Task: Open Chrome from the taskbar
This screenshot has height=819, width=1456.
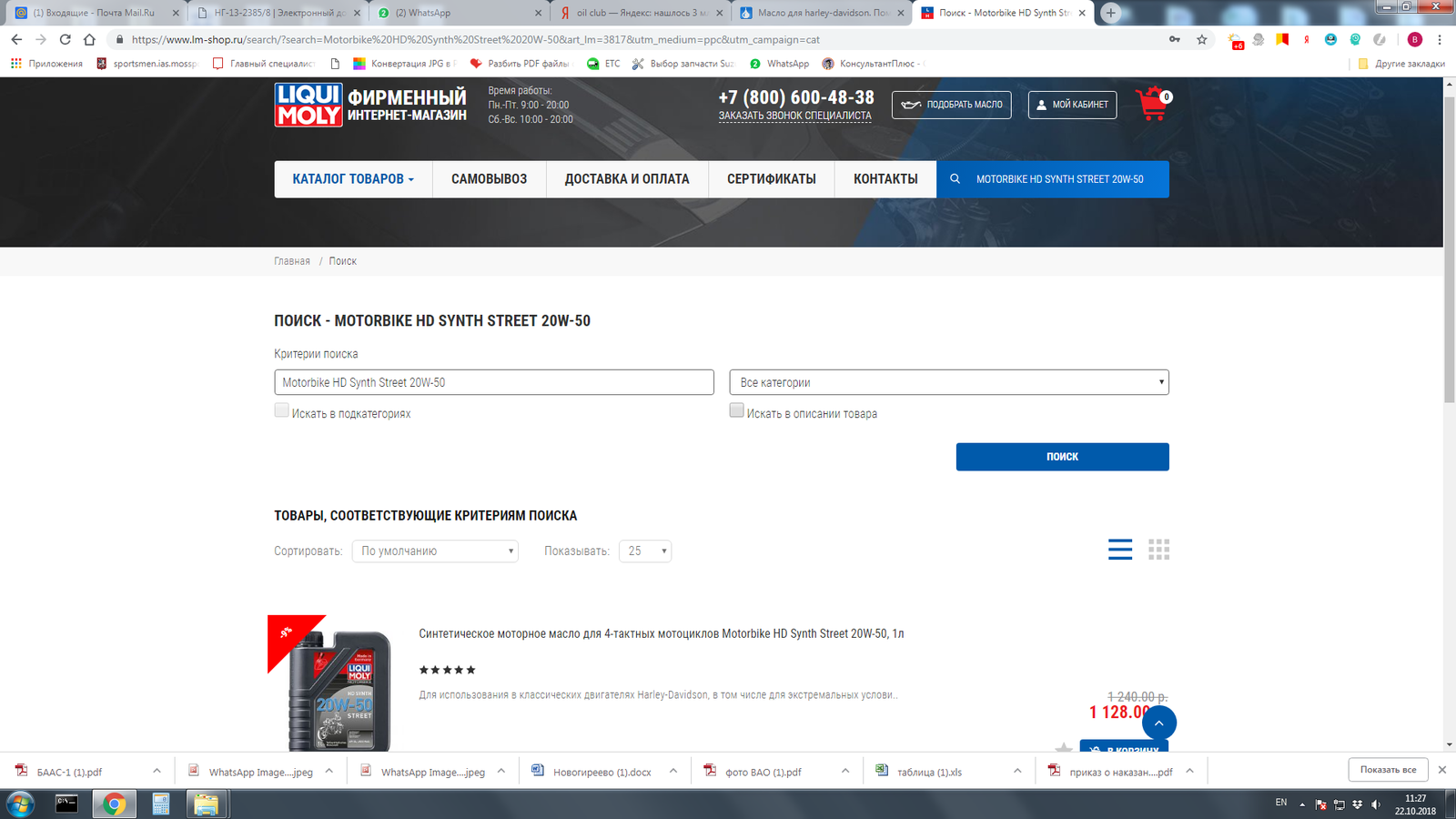Action: tap(114, 804)
